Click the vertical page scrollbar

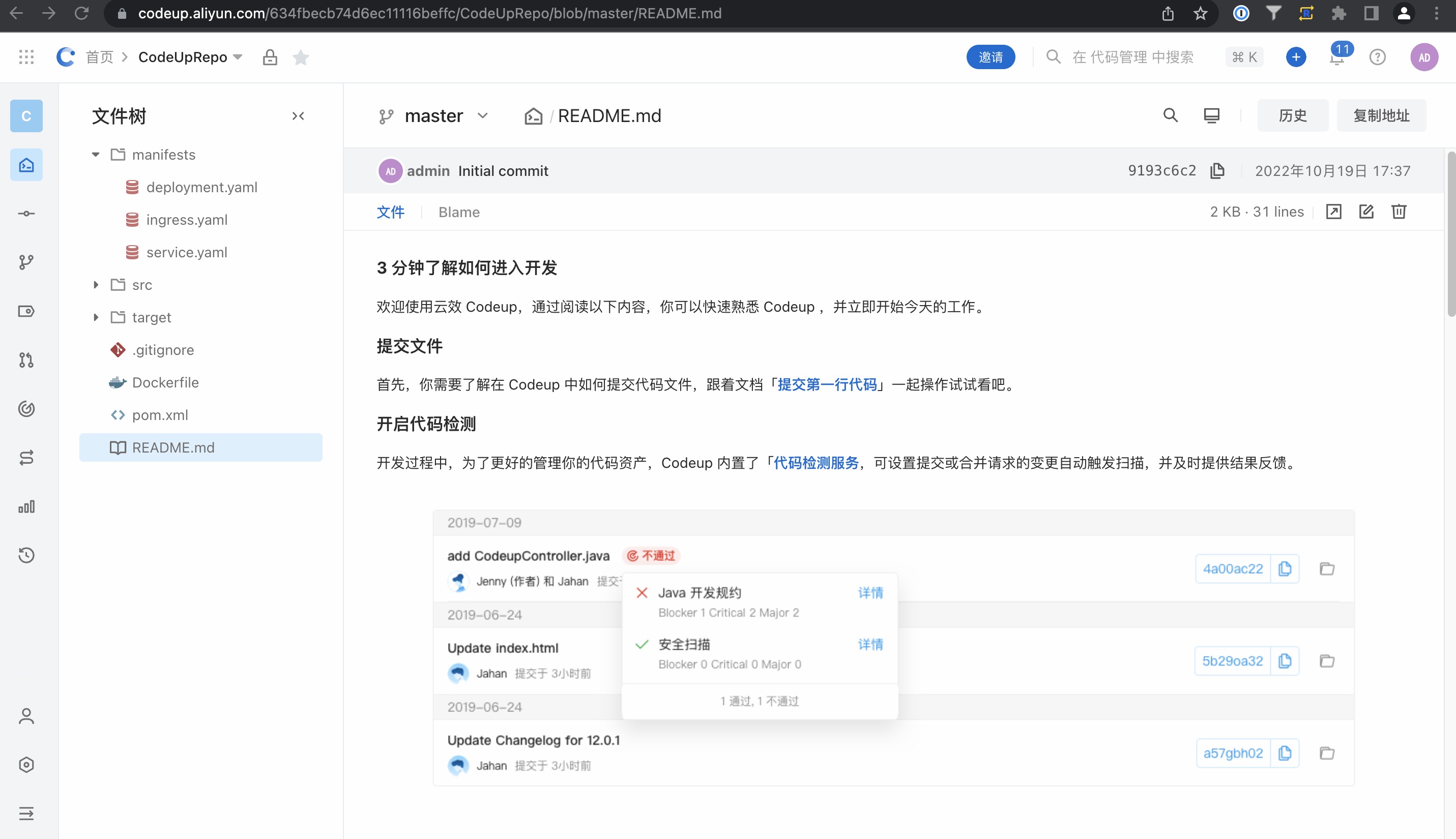(x=1451, y=234)
